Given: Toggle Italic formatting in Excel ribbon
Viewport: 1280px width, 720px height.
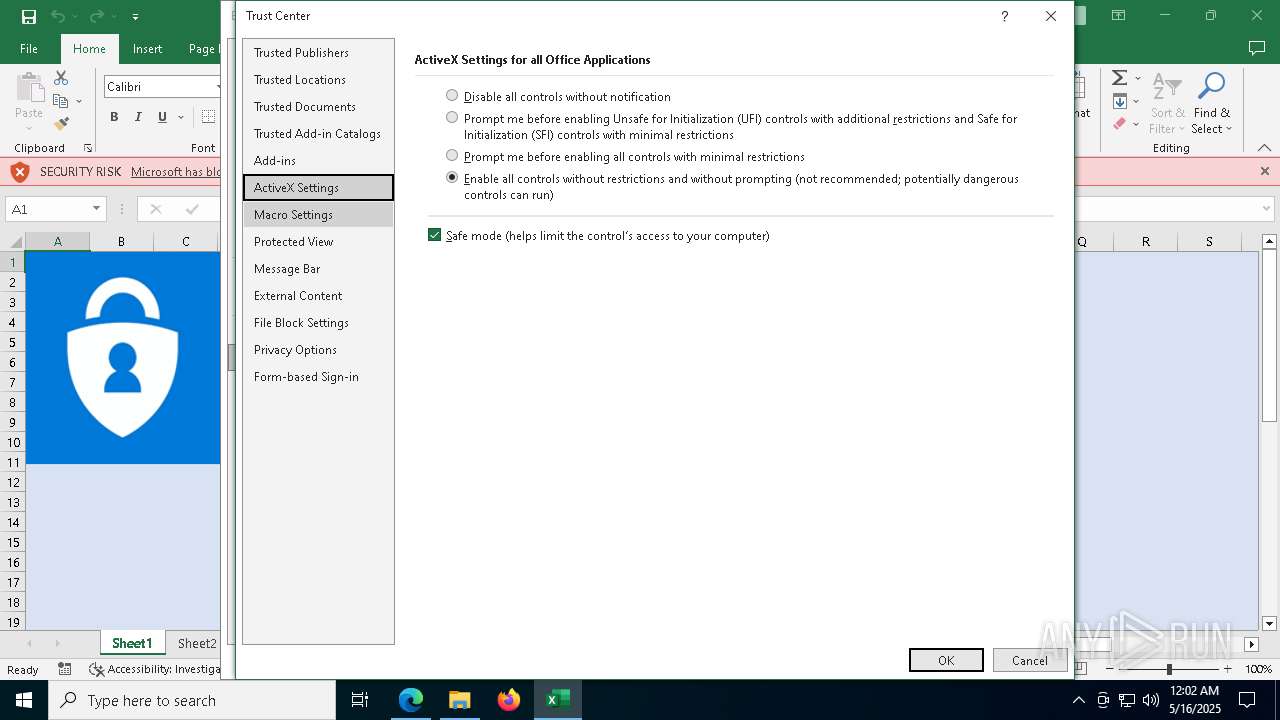Looking at the screenshot, I should click(138, 117).
